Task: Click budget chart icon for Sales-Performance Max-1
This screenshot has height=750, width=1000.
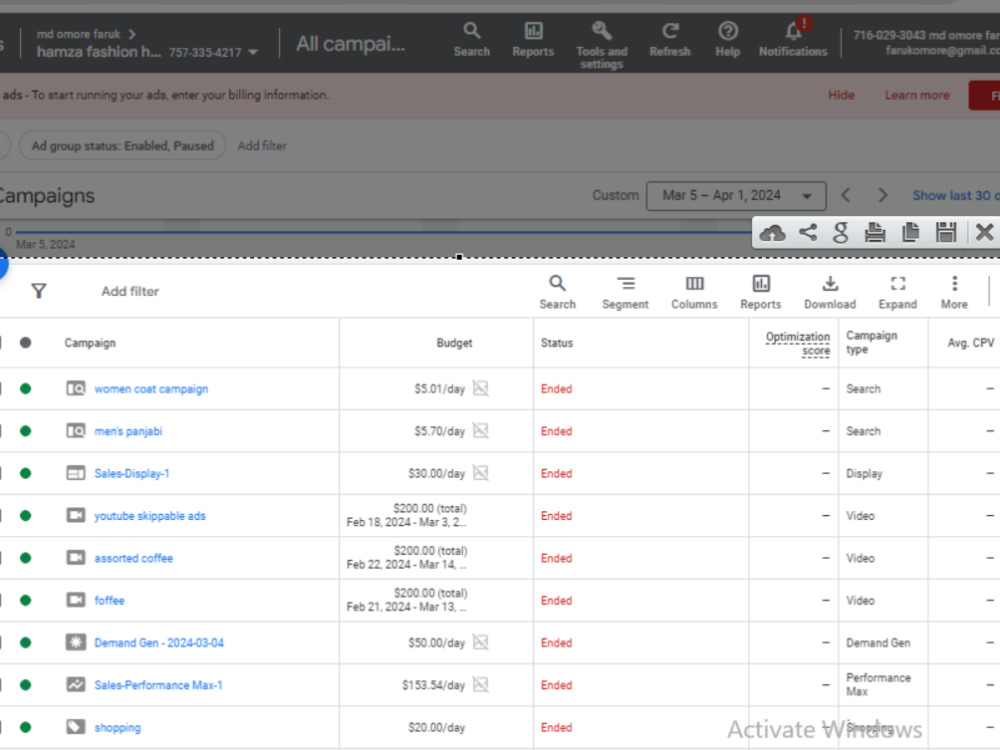Action: [x=481, y=684]
